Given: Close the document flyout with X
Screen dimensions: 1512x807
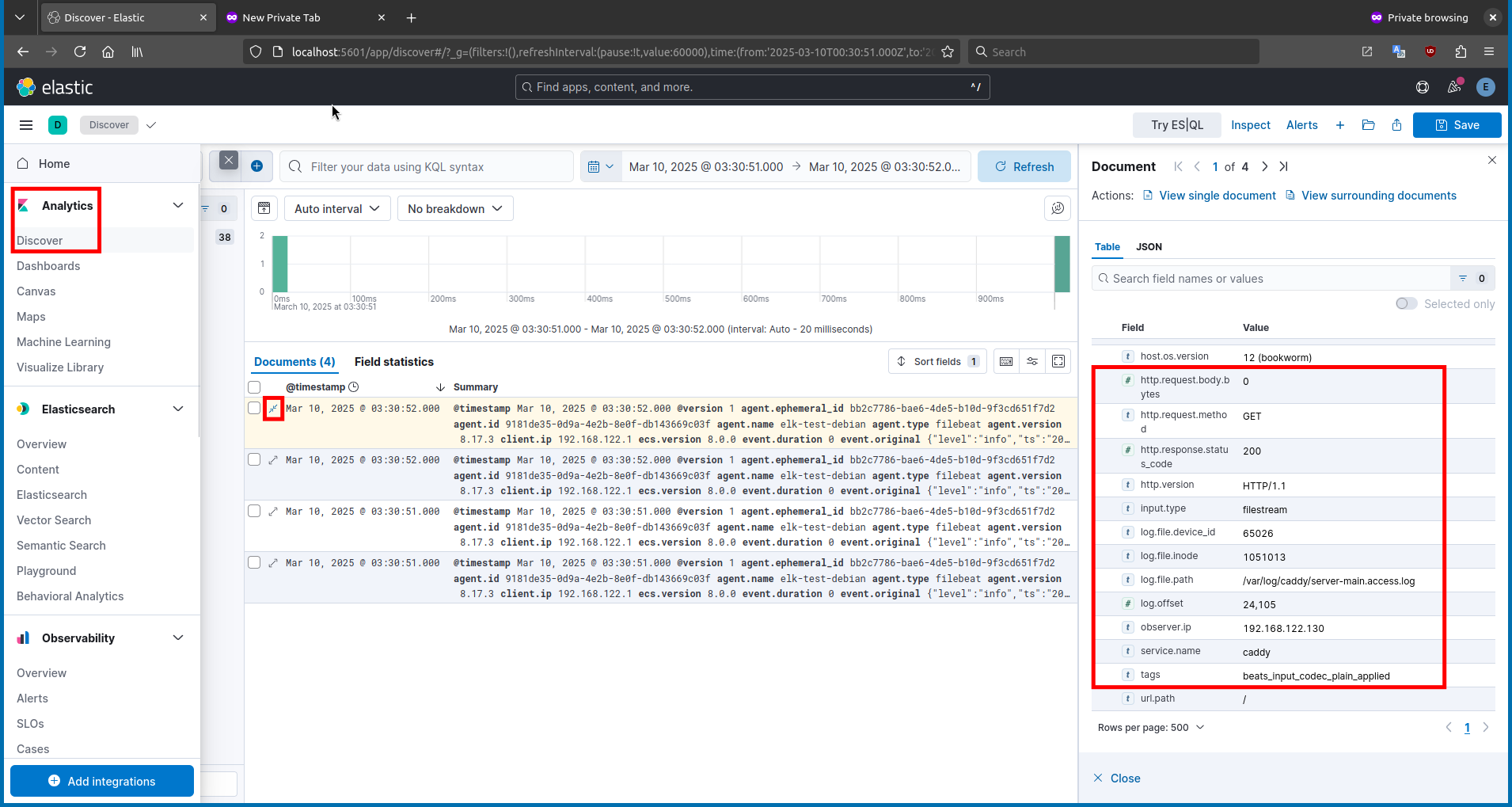Looking at the screenshot, I should [1492, 160].
